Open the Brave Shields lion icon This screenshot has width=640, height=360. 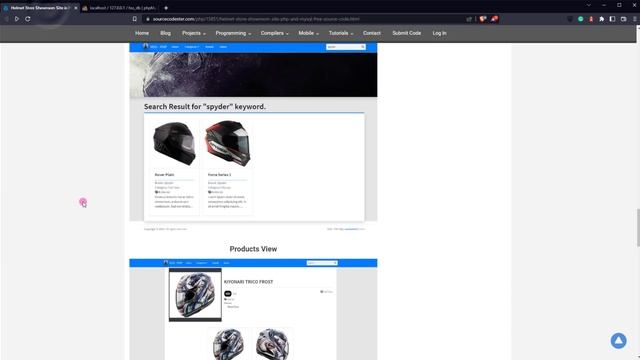coord(482,19)
